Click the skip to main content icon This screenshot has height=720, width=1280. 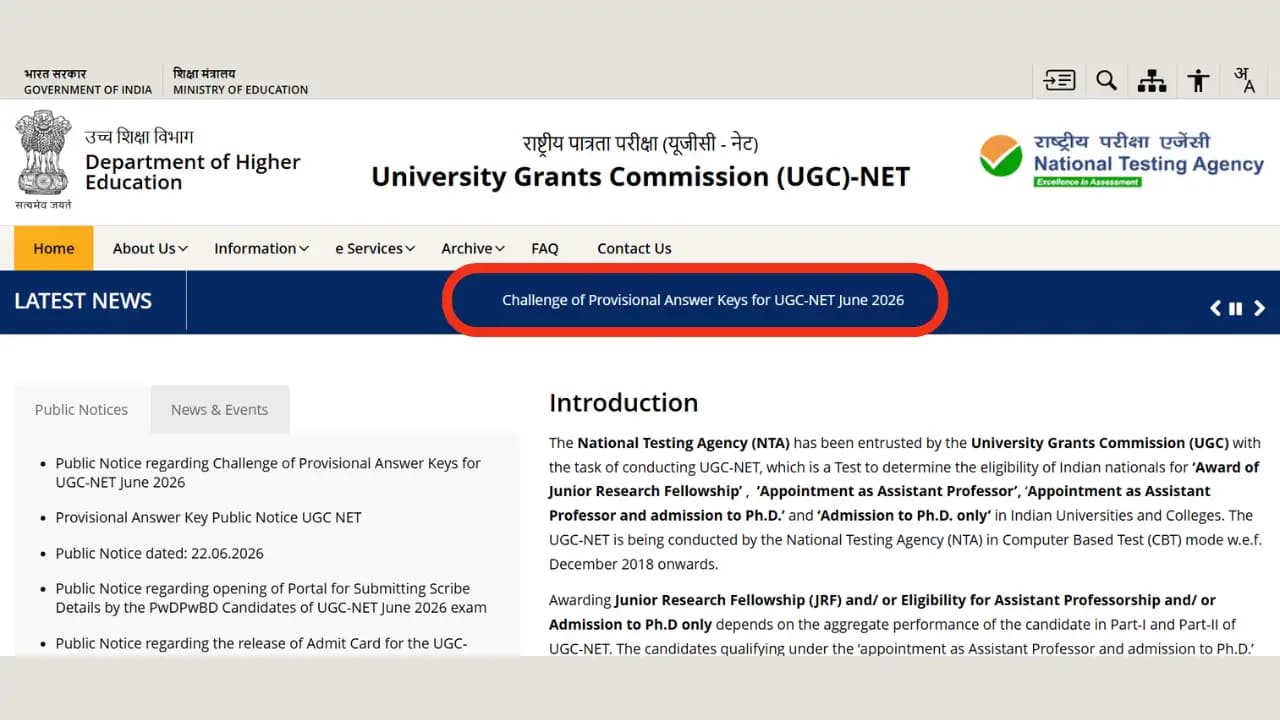pos(1059,80)
